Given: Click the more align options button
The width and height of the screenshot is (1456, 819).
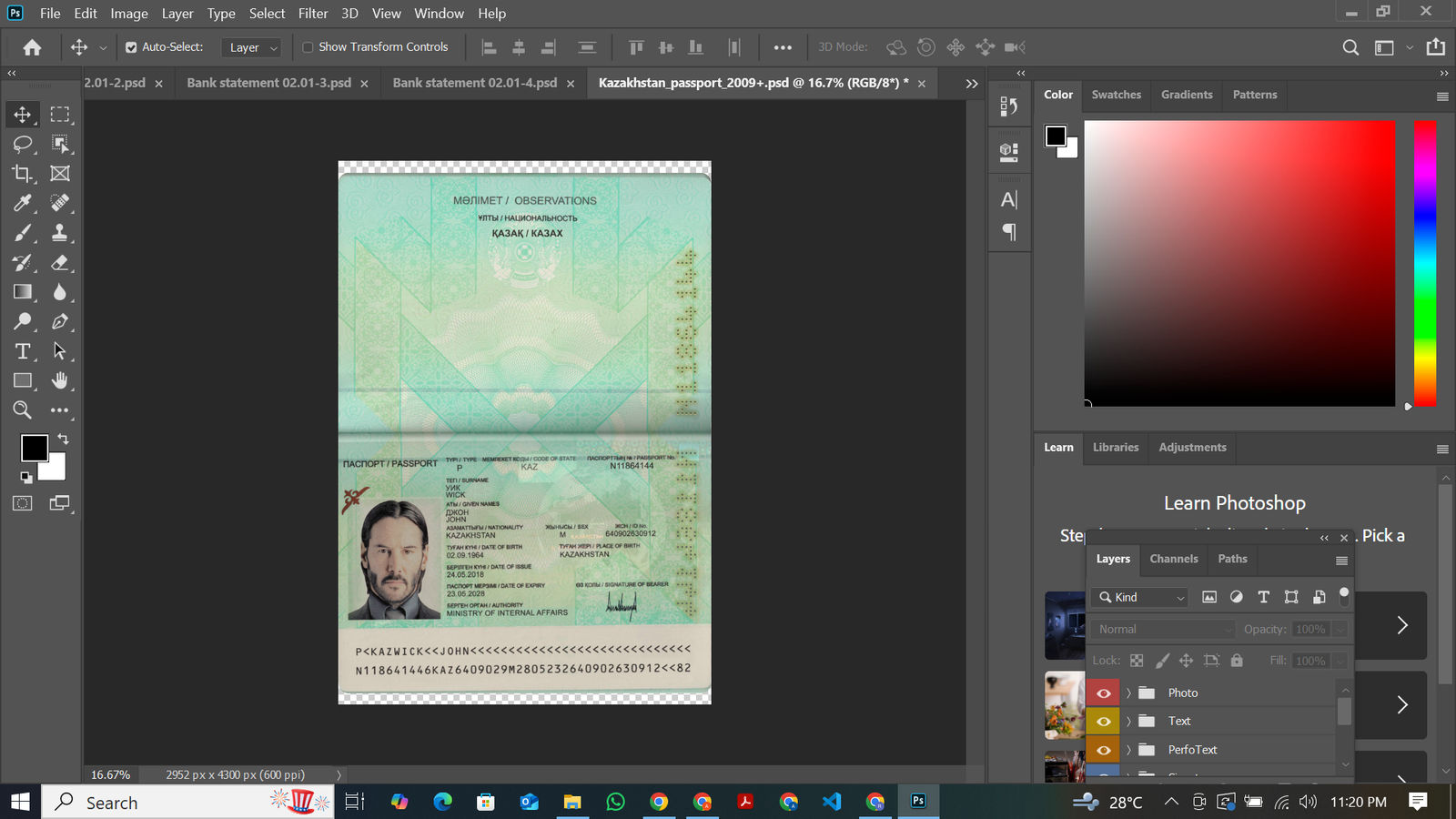Looking at the screenshot, I should (x=783, y=47).
